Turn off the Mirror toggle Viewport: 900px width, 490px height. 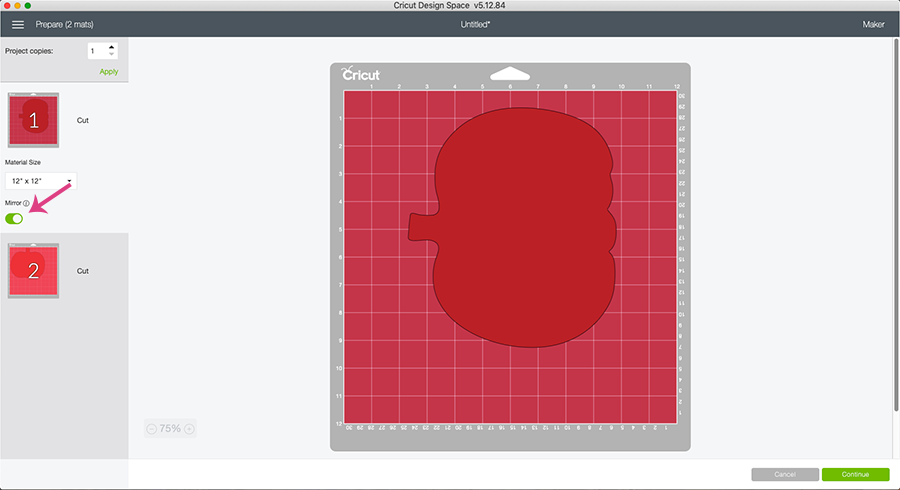pos(14,218)
